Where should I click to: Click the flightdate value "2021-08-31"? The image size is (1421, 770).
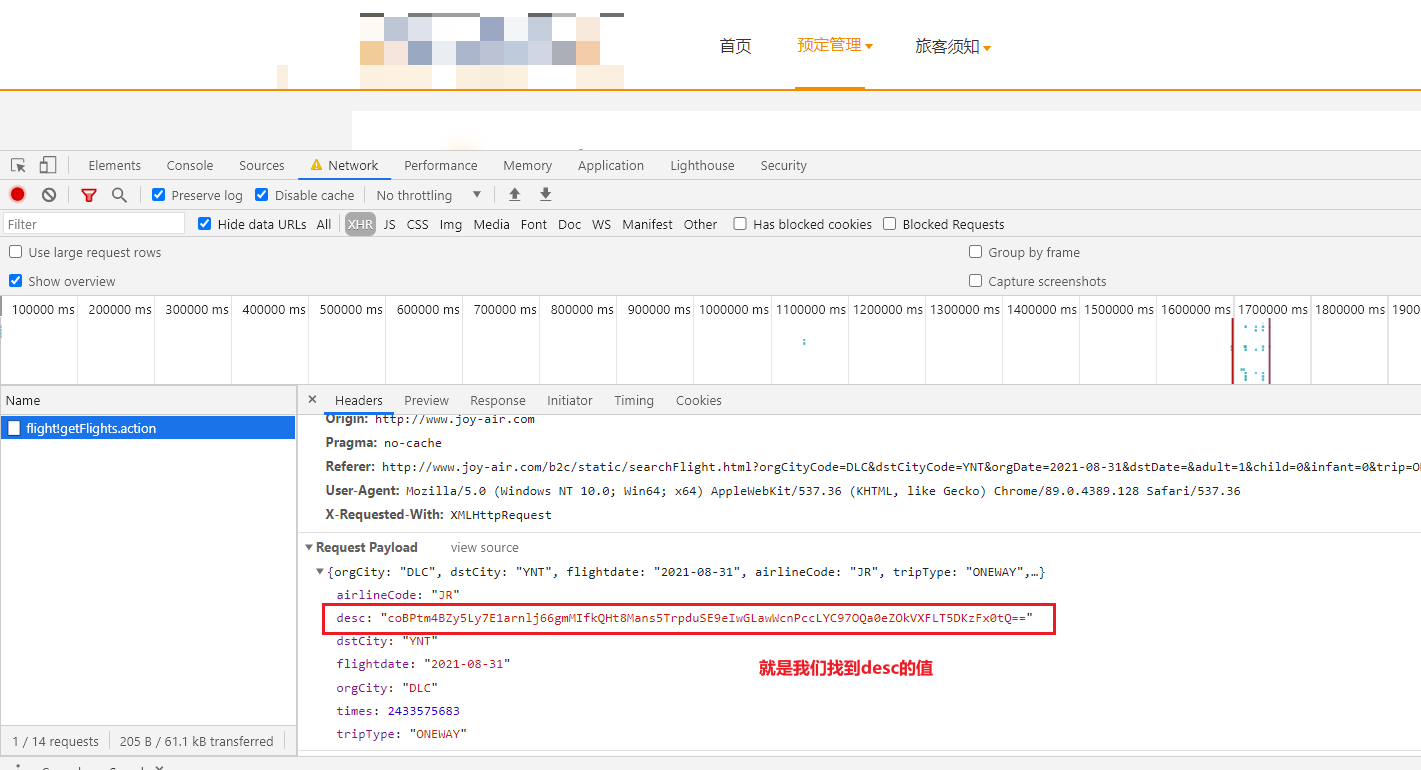point(467,664)
